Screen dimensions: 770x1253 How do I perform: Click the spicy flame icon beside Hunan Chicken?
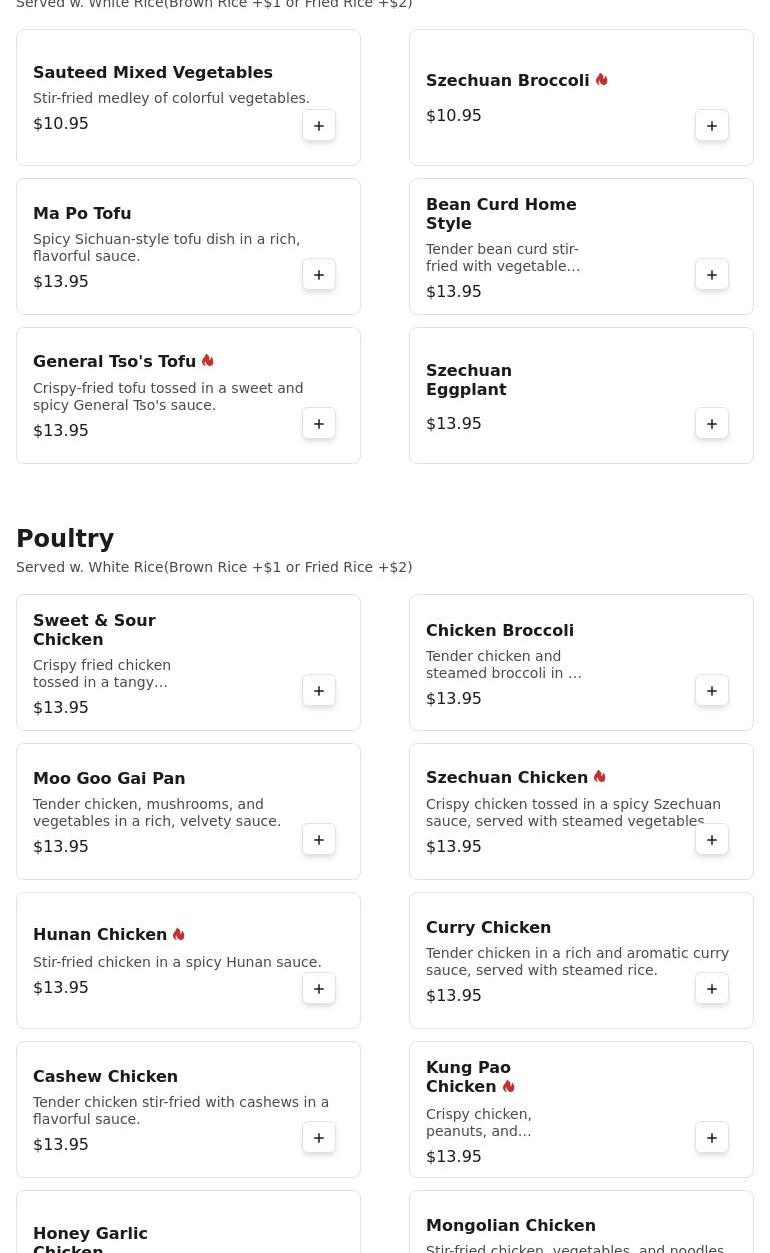pos(179,935)
